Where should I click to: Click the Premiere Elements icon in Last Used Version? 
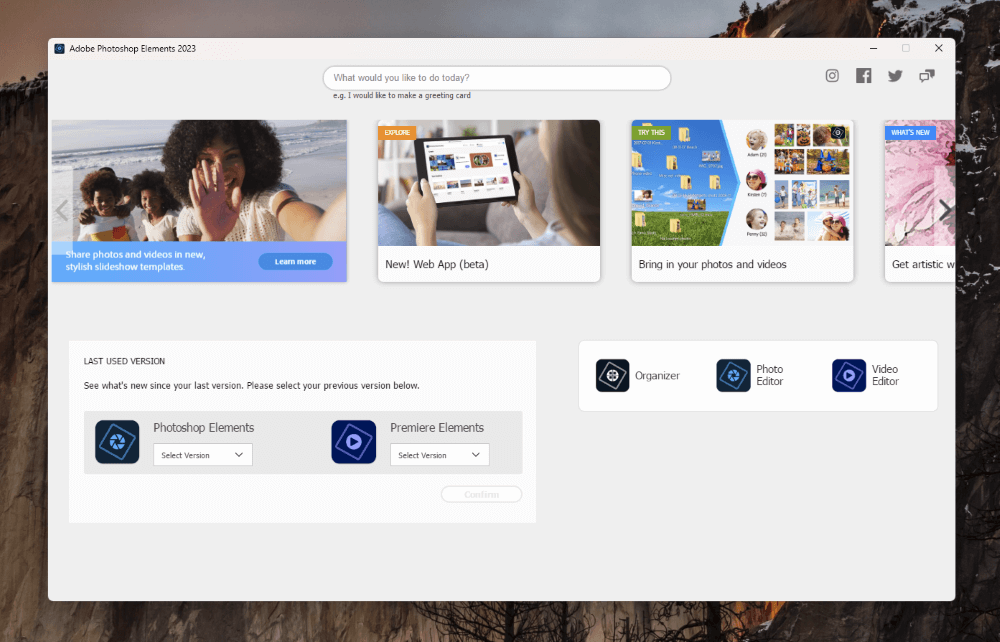point(354,442)
